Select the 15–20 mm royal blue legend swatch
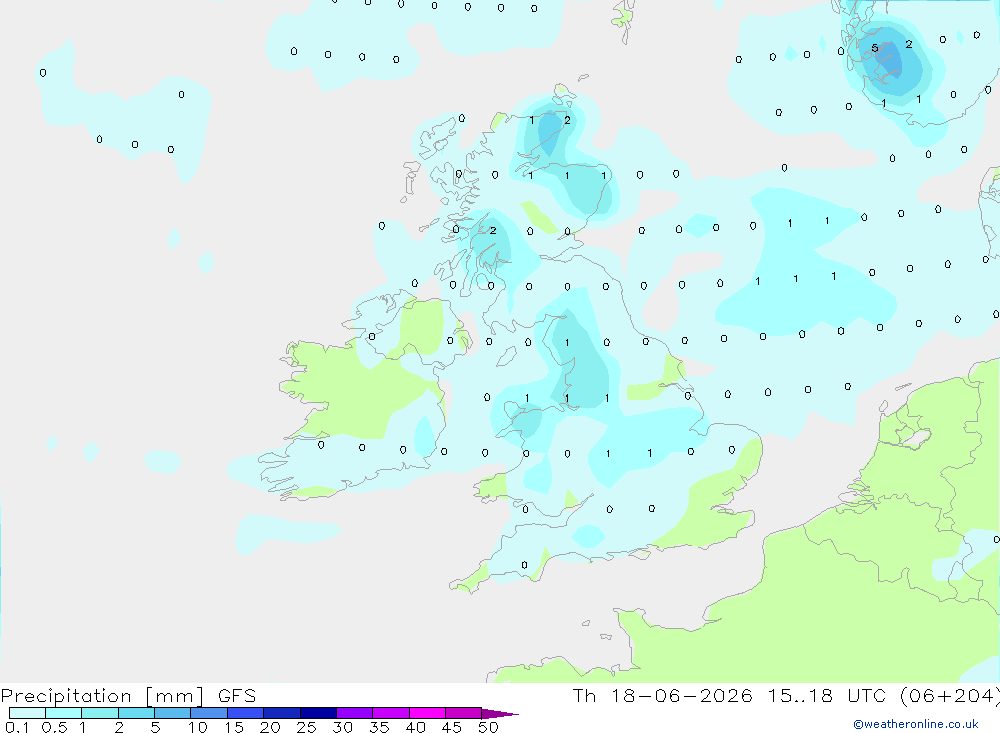Image resolution: width=1000 pixels, height=733 pixels. click(245, 713)
